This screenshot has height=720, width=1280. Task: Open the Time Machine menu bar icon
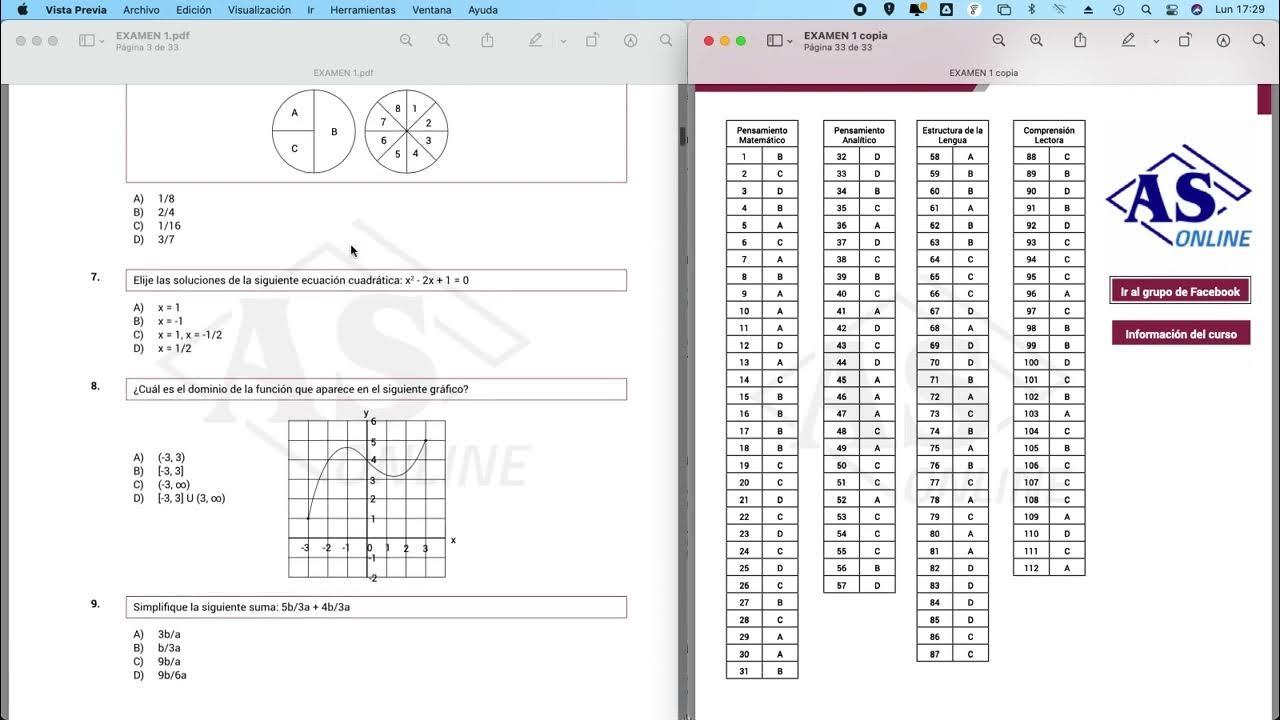pos(1118,10)
